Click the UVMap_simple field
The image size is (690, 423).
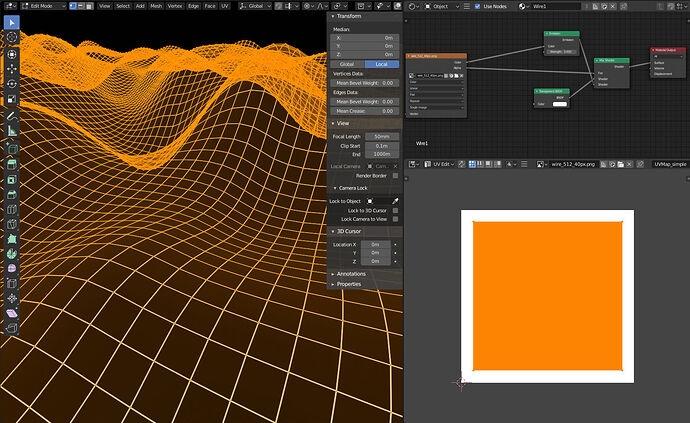pyautogui.click(x=670, y=164)
